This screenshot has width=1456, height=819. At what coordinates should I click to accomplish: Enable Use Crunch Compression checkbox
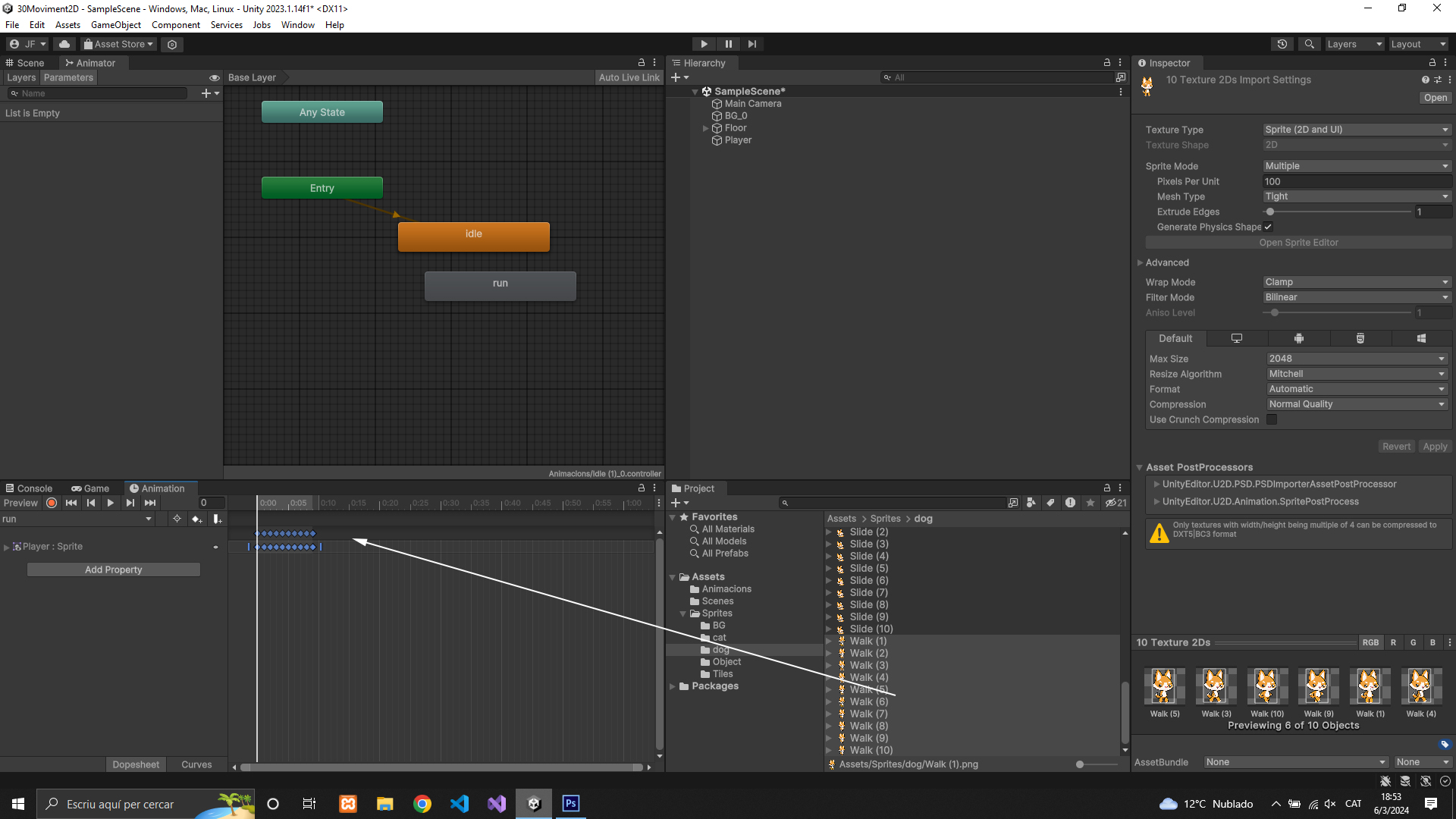pos(1272,419)
